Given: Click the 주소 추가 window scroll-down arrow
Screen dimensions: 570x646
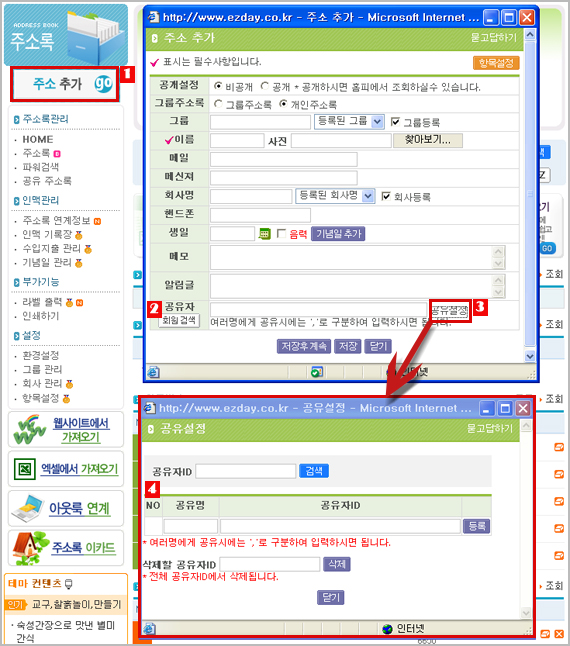Looking at the screenshot, I should pyautogui.click(x=530, y=355).
